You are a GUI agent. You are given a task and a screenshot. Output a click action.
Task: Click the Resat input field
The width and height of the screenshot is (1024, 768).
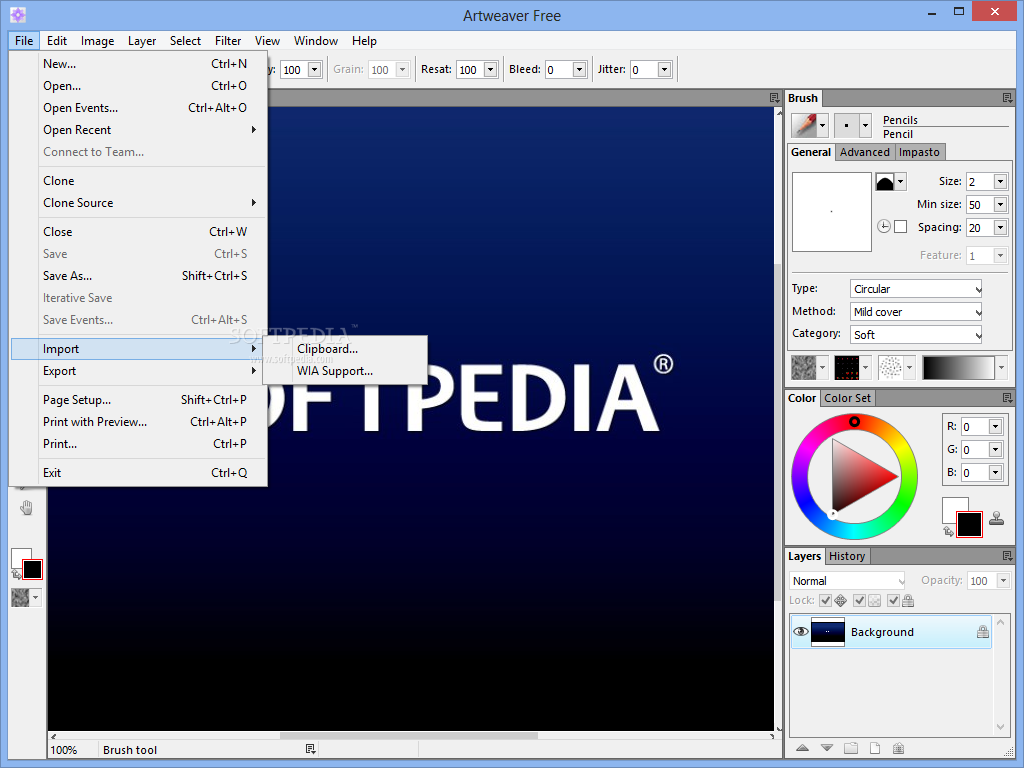point(470,69)
